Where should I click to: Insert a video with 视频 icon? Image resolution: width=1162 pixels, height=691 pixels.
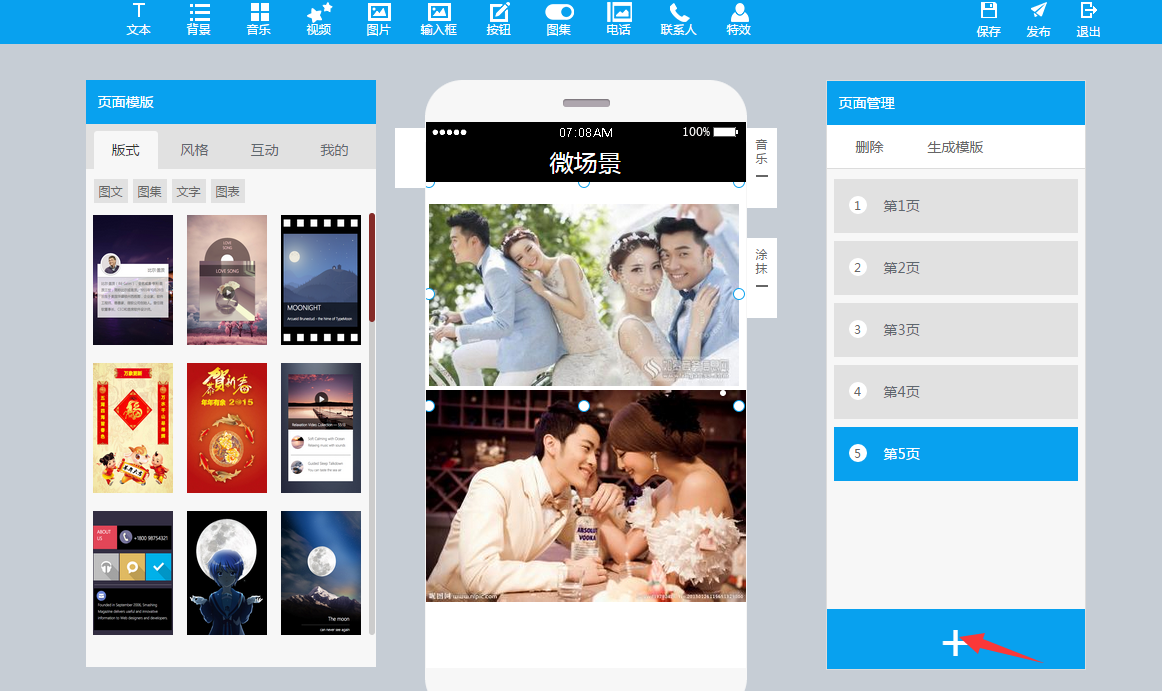click(319, 19)
